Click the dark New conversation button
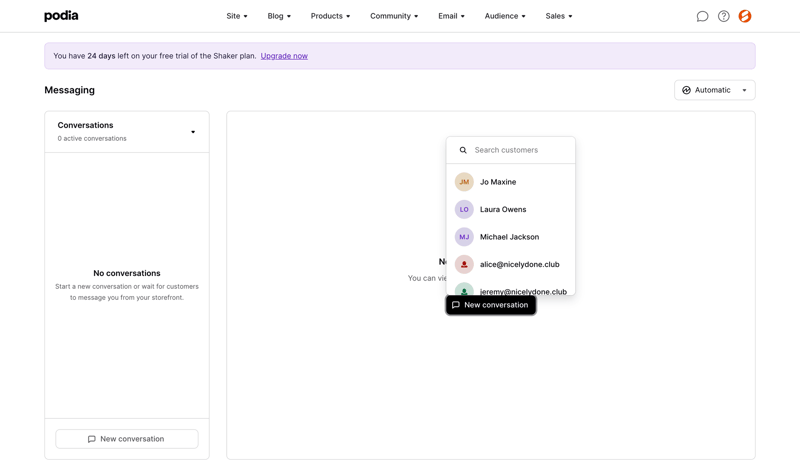This screenshot has height=470, width=800. (490, 305)
